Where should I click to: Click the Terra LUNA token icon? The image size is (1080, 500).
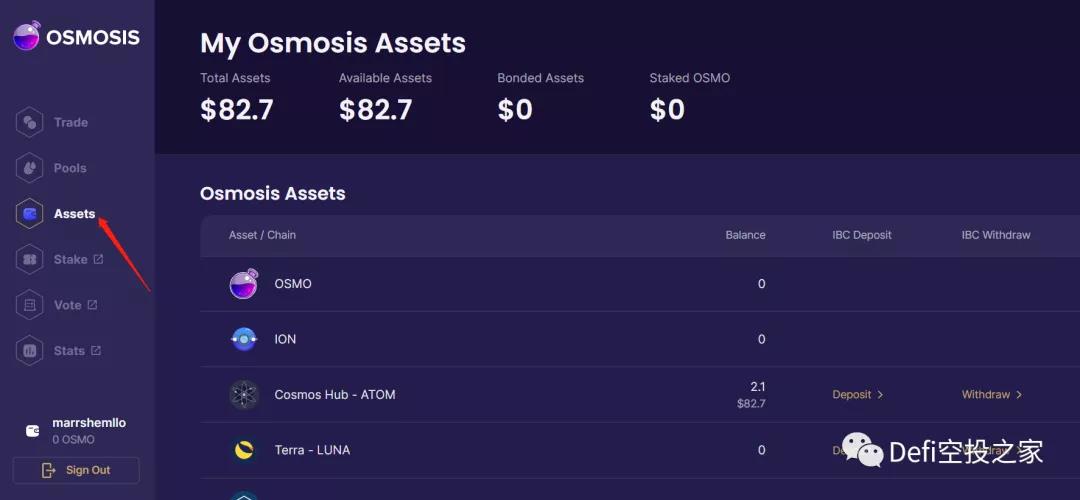244,450
